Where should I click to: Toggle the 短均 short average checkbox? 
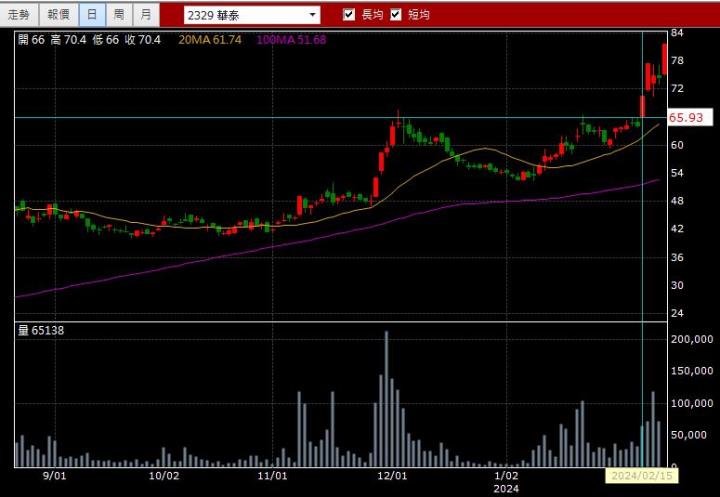[x=396, y=15]
